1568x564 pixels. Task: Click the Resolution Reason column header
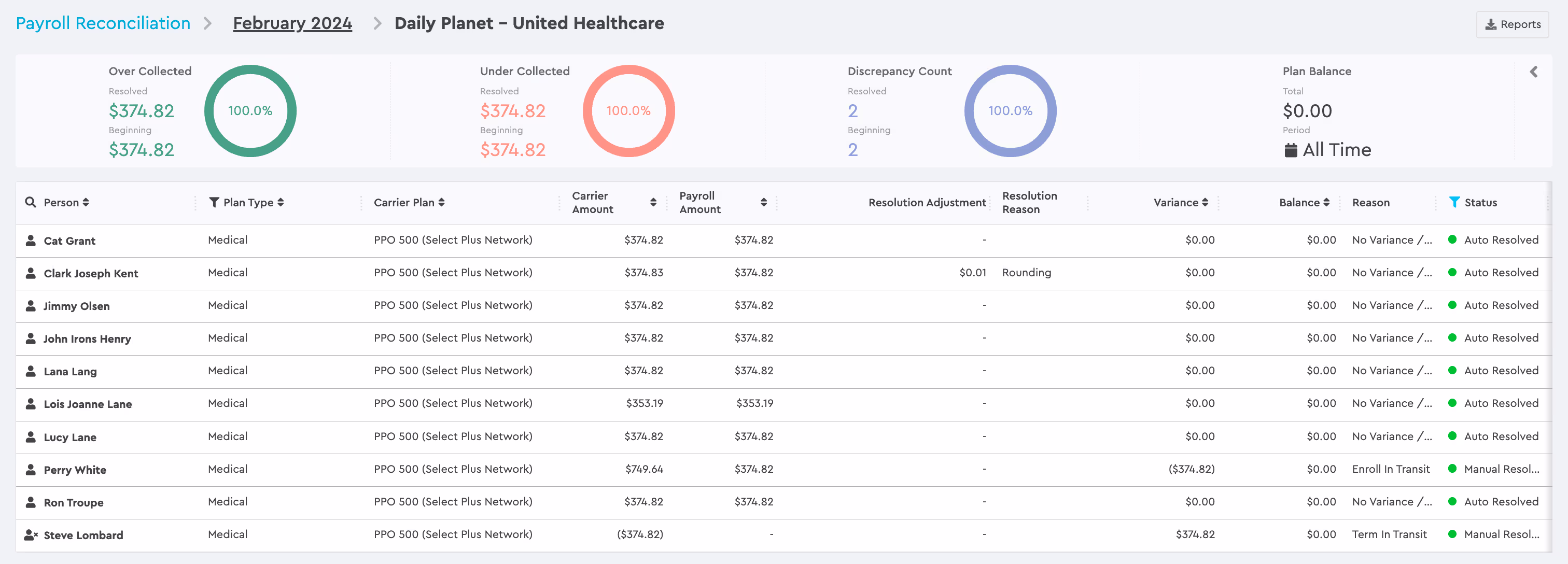(x=1030, y=203)
